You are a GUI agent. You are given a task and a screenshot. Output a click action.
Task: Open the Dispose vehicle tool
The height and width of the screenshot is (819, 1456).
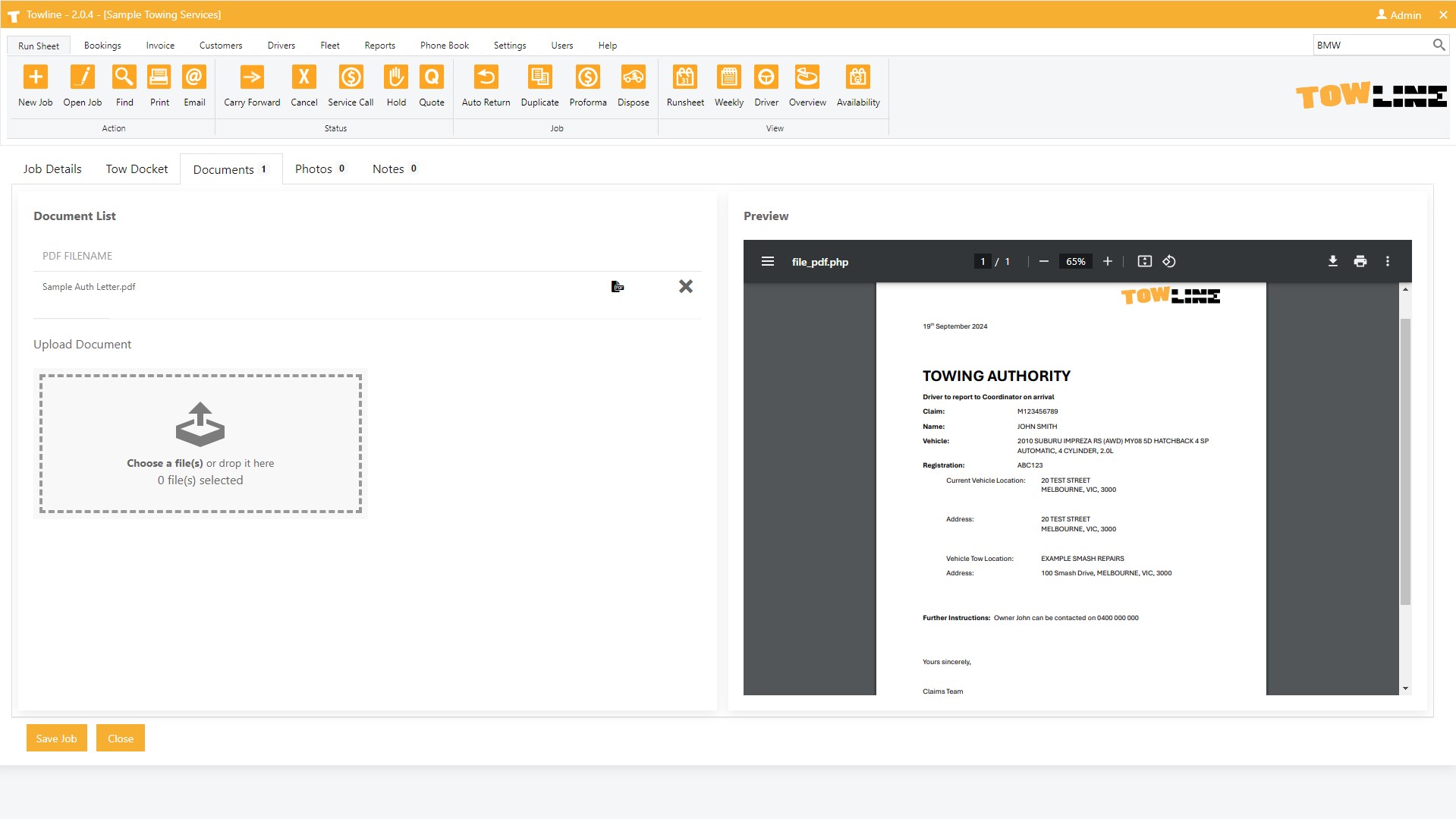(x=633, y=77)
